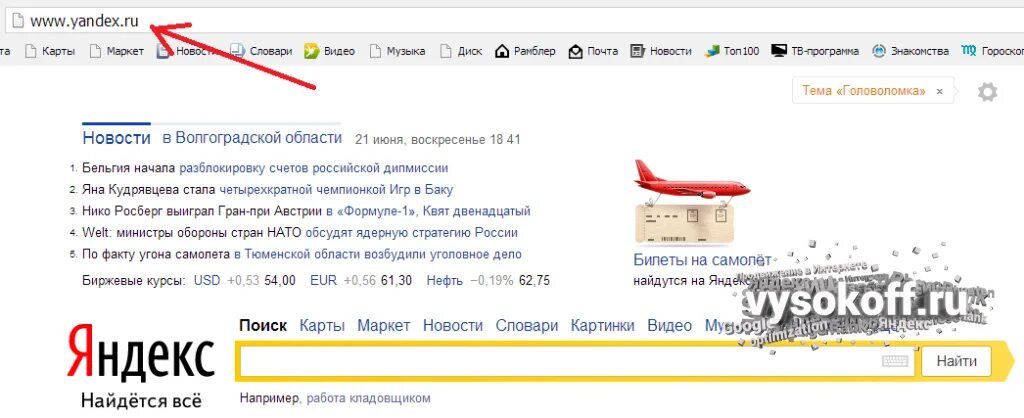This screenshot has width=1024, height=418.
Task: Select the Новости news tab
Action: point(116,138)
